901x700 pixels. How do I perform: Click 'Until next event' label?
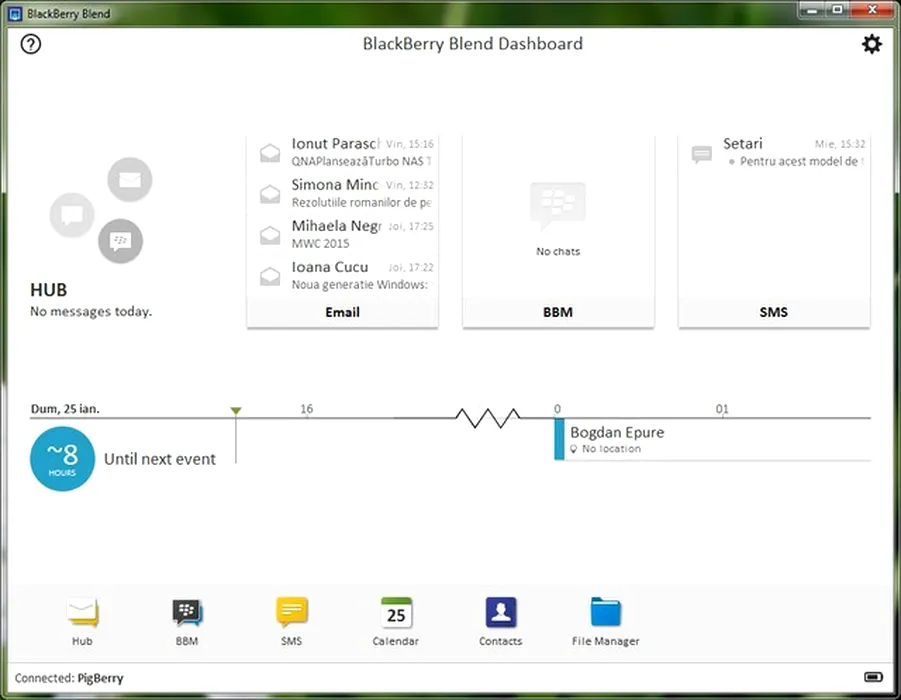tap(160, 459)
